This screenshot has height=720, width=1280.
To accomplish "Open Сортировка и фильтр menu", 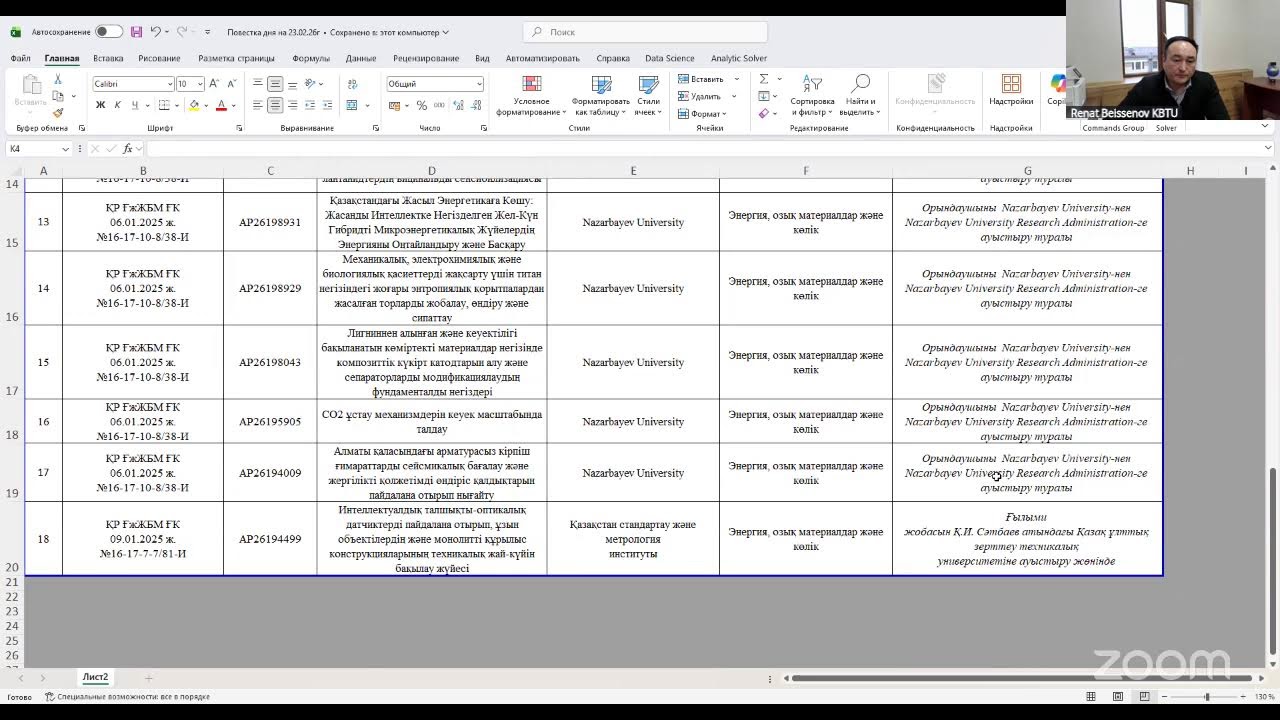I will (812, 95).
